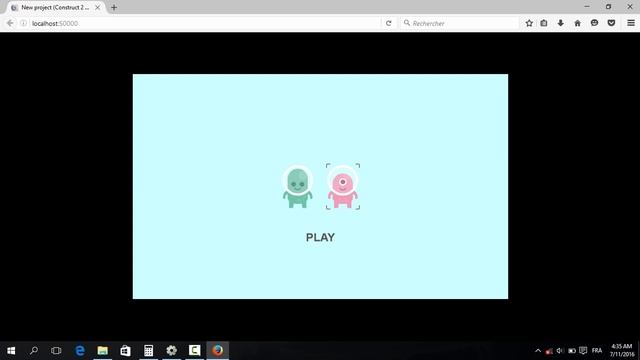The image size is (640, 360).
Task: Click the Pocket icon in the toolbar
Action: tap(611, 23)
